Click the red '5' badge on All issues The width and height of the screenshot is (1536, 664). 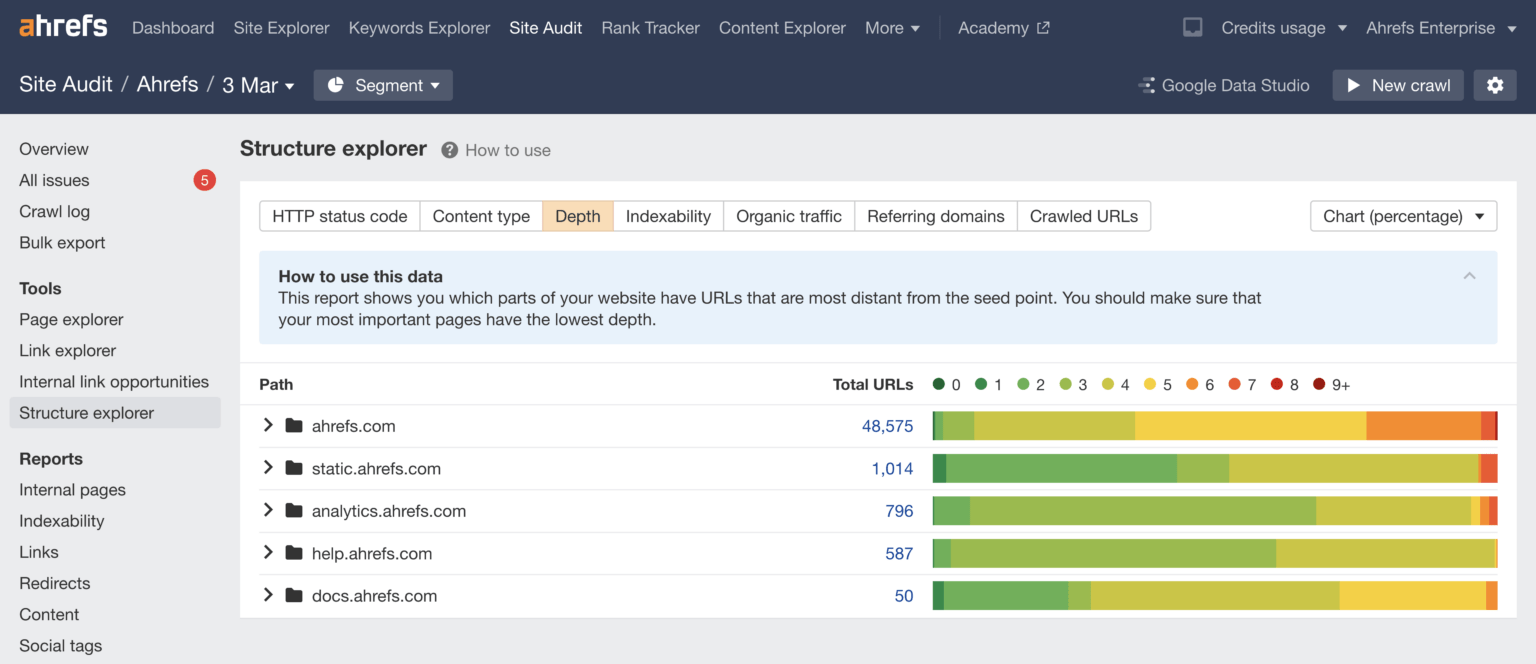pyautogui.click(x=204, y=180)
